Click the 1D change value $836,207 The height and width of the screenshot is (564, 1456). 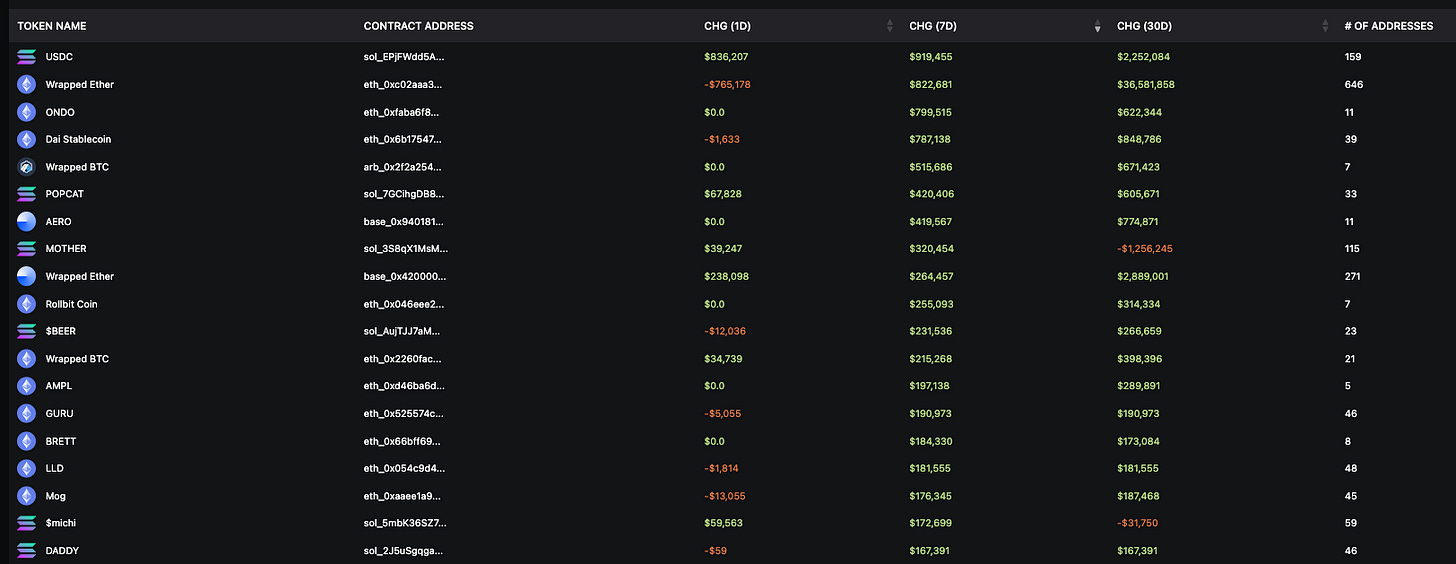pos(726,57)
